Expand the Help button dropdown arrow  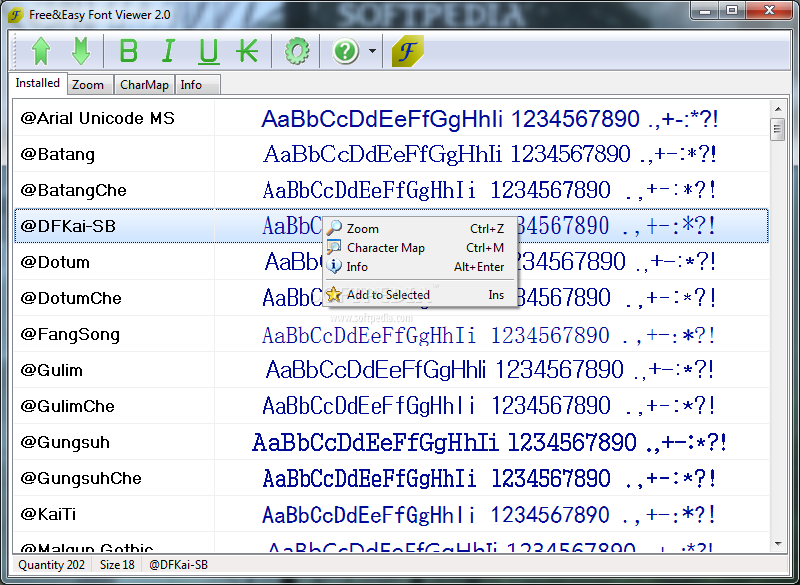(372, 51)
